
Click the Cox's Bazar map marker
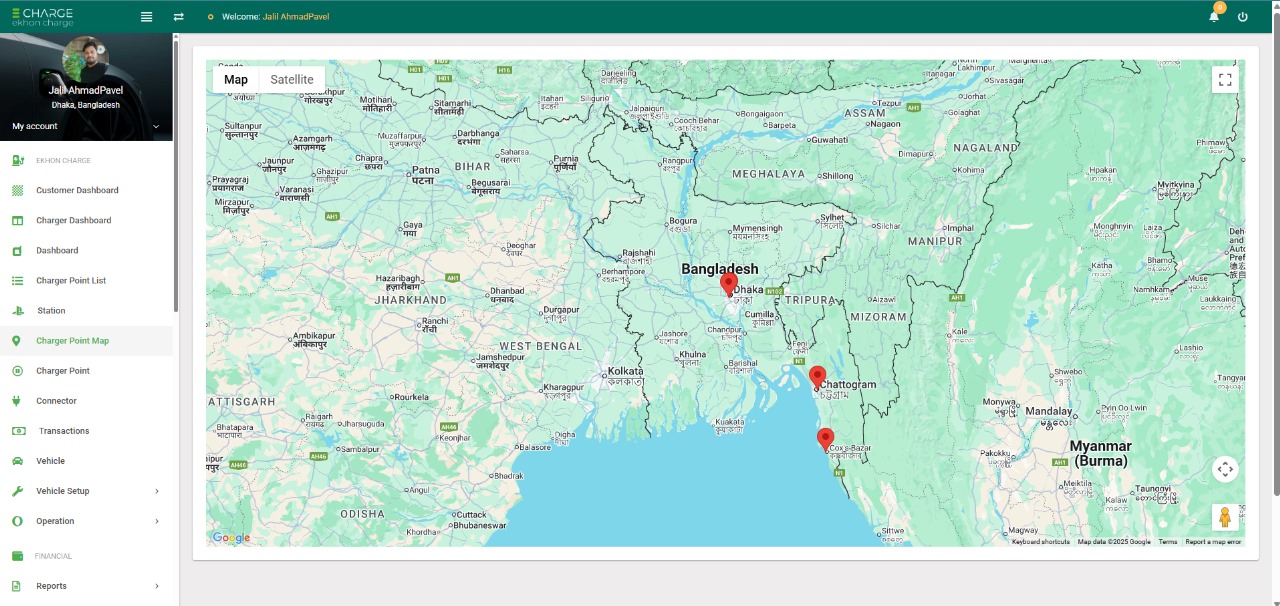tap(825, 438)
